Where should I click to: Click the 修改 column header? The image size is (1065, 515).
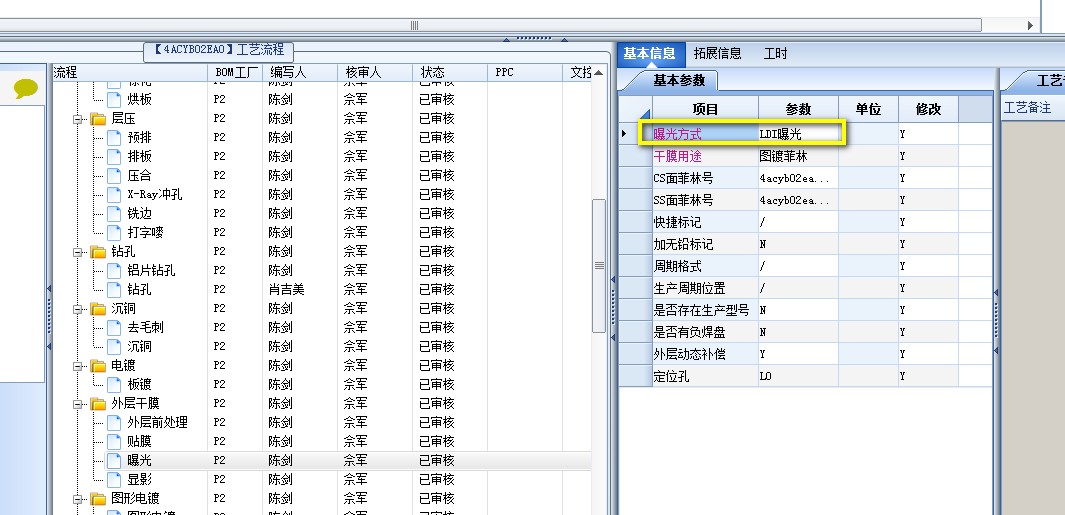point(928,109)
